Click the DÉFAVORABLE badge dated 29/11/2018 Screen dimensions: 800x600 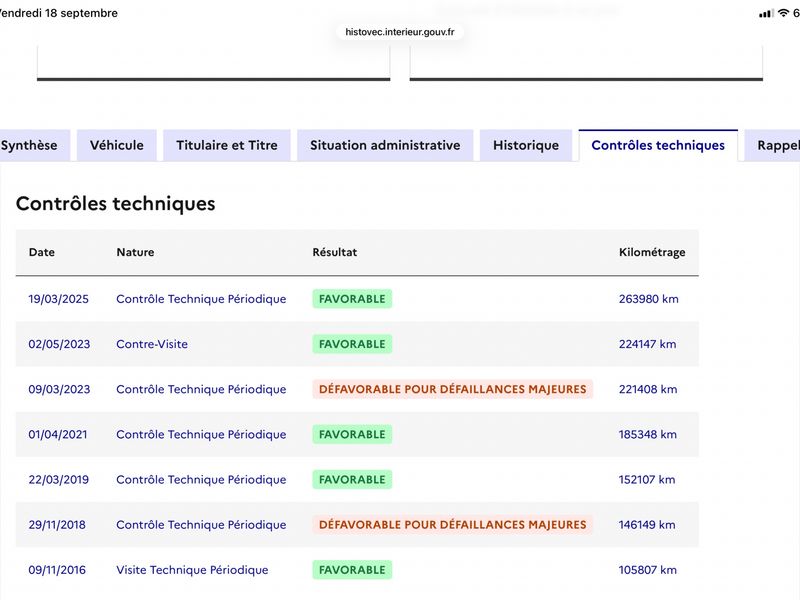click(x=453, y=525)
